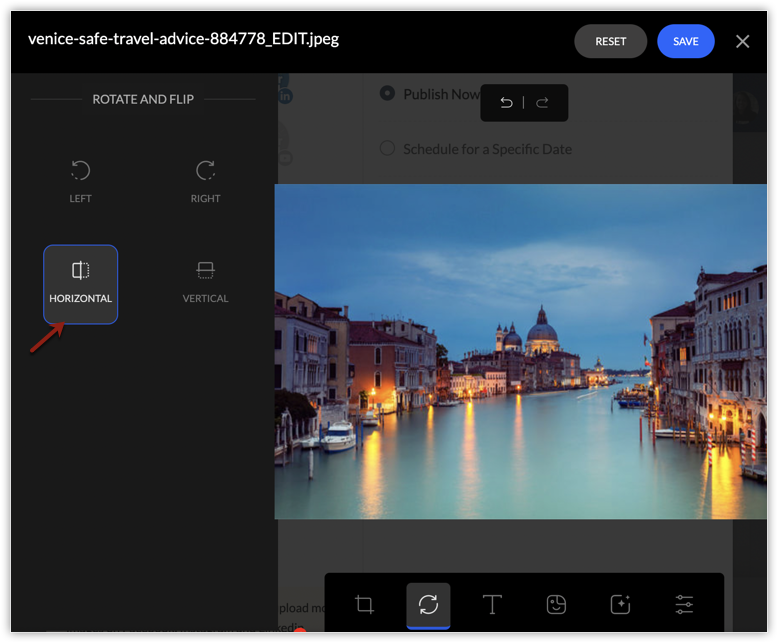Open the sparkle Filters tool

620,604
